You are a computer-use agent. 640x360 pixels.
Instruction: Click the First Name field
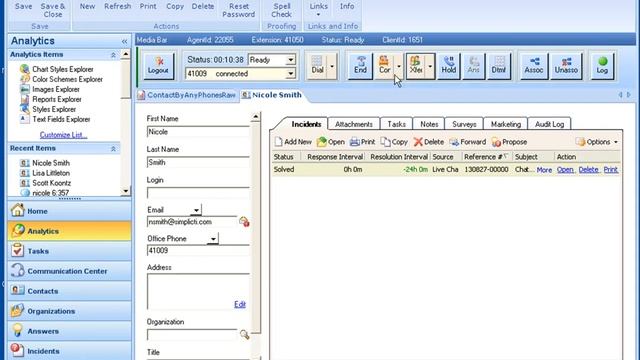(198, 132)
